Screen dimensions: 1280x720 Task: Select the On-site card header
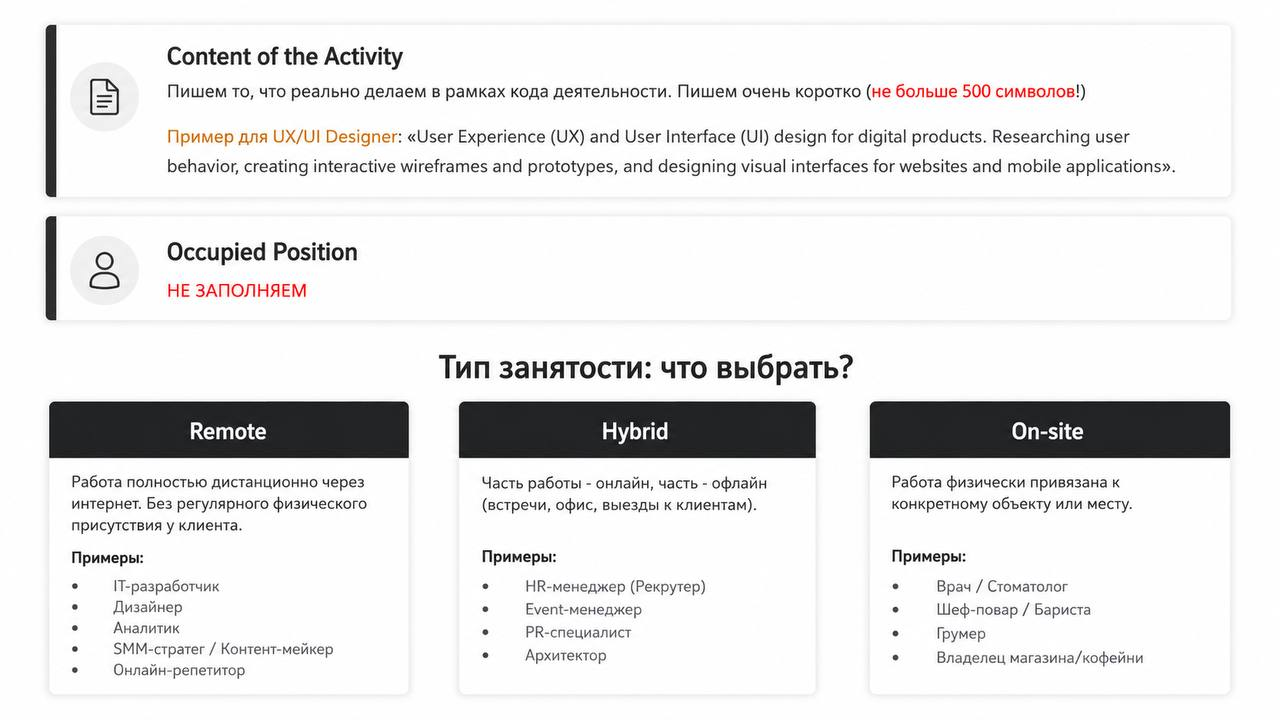pyautogui.click(x=1049, y=430)
